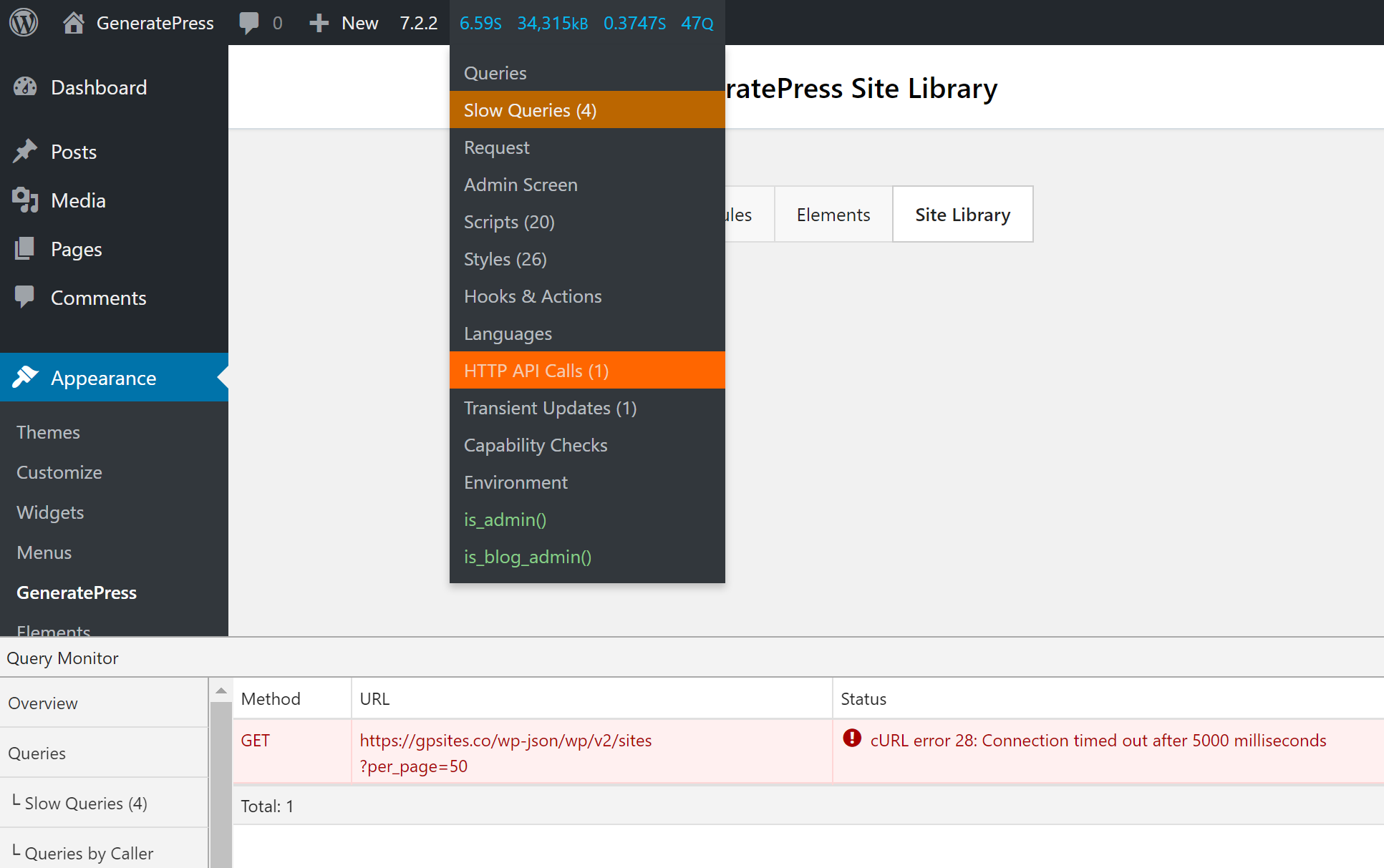Click the Posts pushpin icon
This screenshot has width=1384, height=868.
[x=25, y=151]
